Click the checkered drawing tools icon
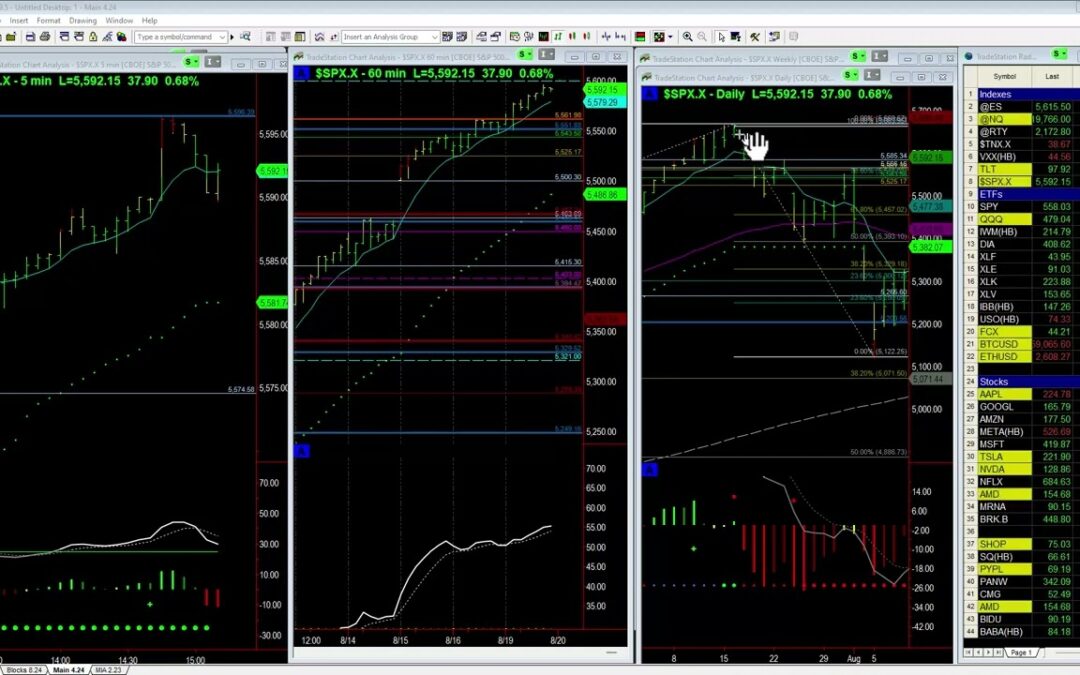1080x675 pixels. pyautogui.click(x=659, y=37)
